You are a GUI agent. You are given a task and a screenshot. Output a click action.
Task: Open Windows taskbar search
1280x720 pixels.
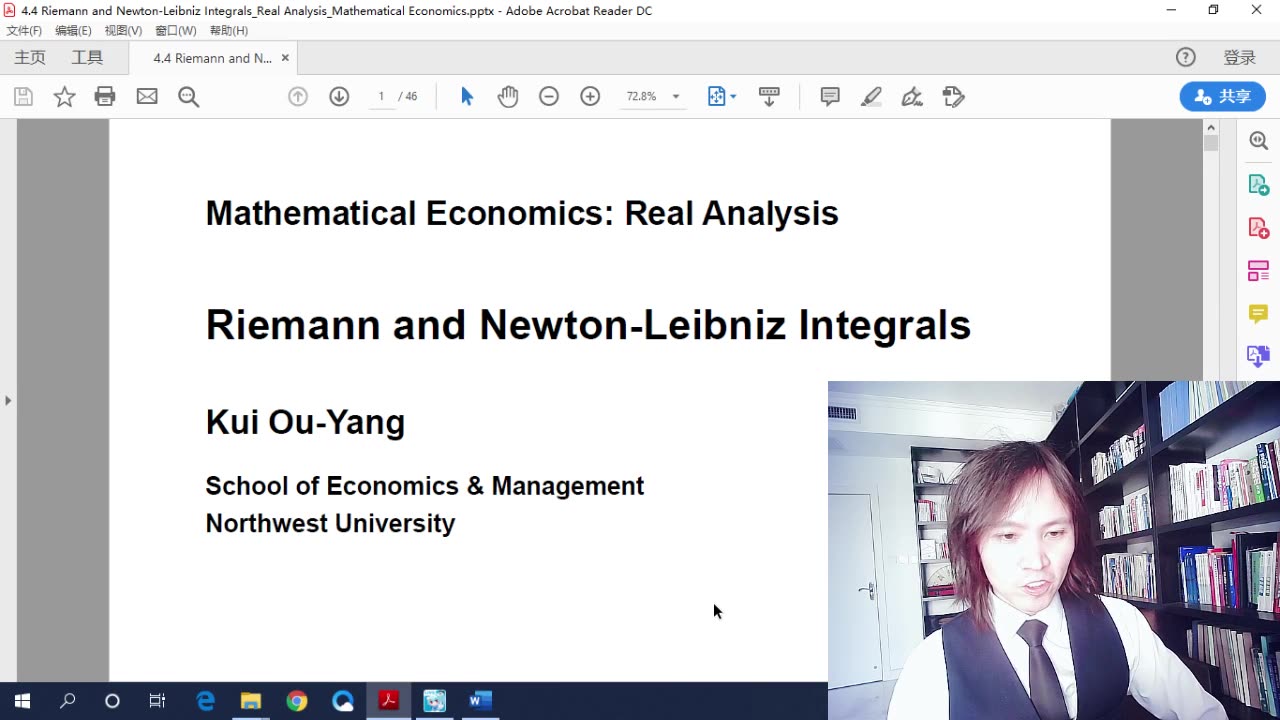(x=67, y=701)
